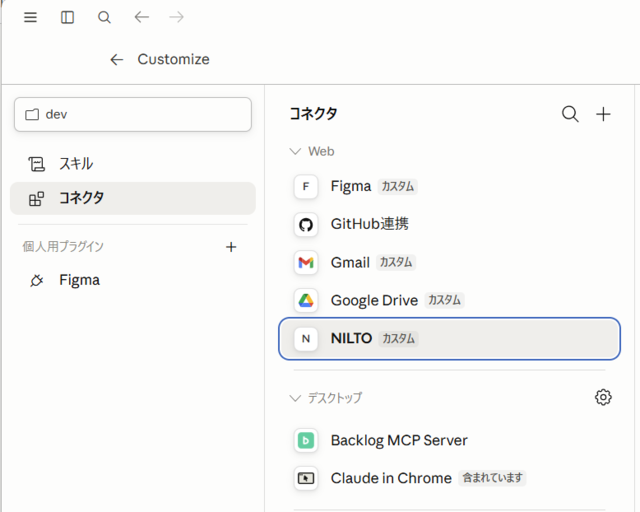
Task: Open Claude in Chrome connector
Action: (449, 478)
